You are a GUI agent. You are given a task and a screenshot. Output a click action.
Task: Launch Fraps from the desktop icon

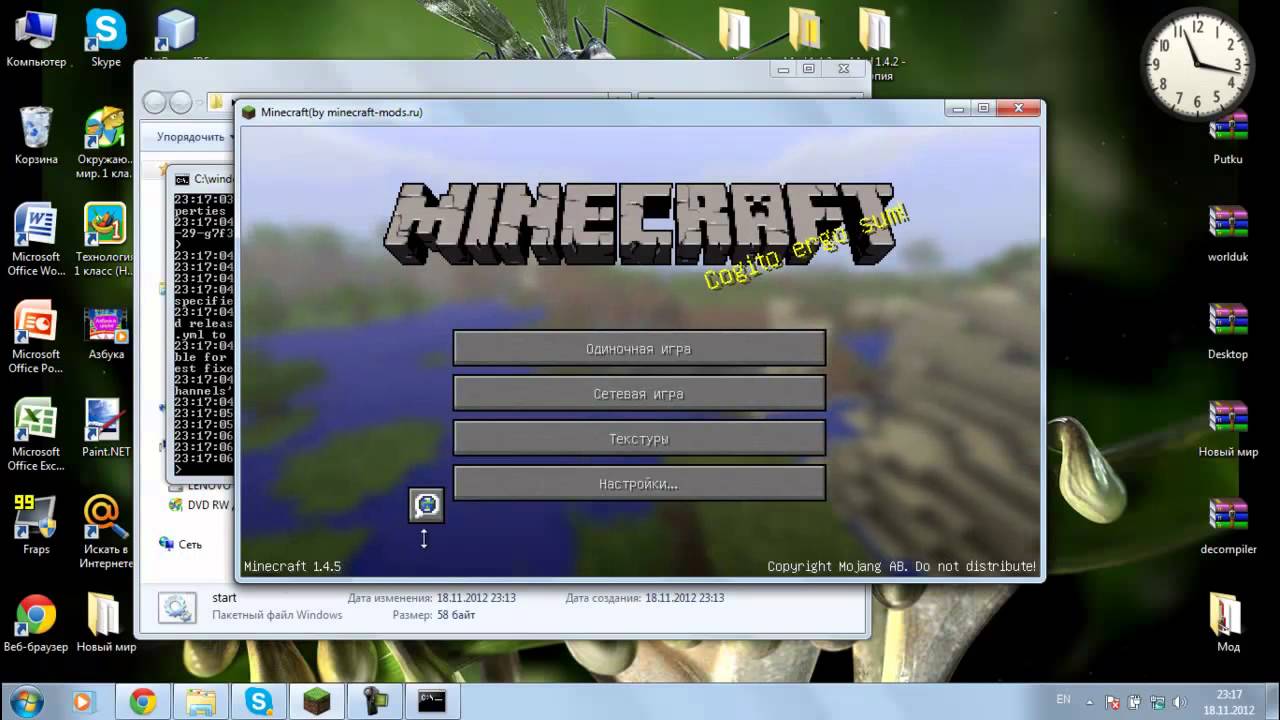click(36, 526)
